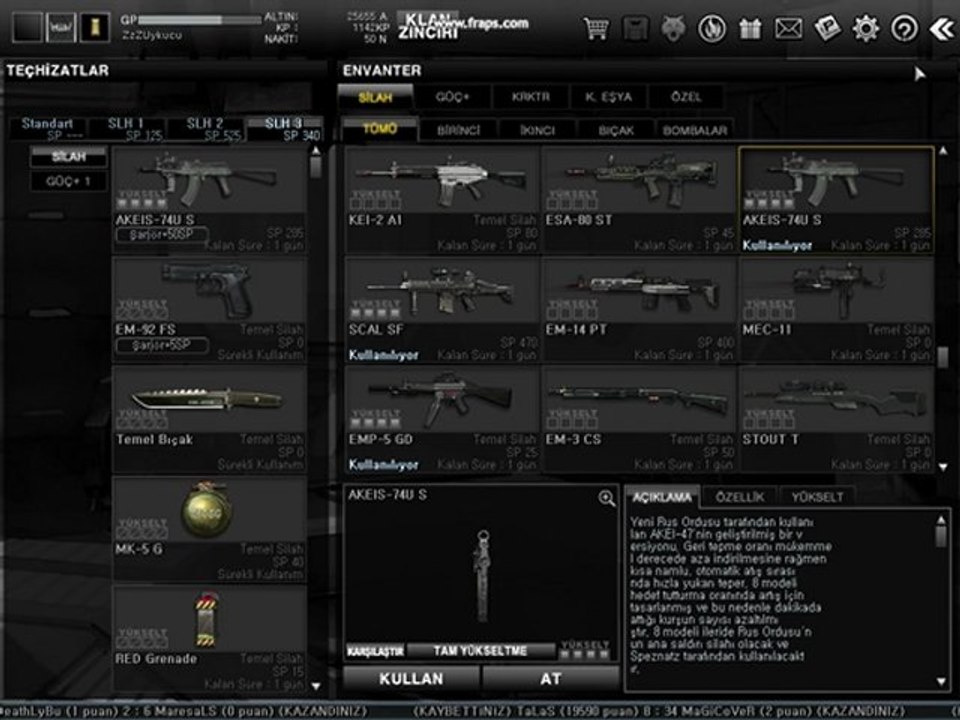The width and height of the screenshot is (960, 720).
Task: Select equipped MK-5 G grenade slot
Action: click(209, 529)
